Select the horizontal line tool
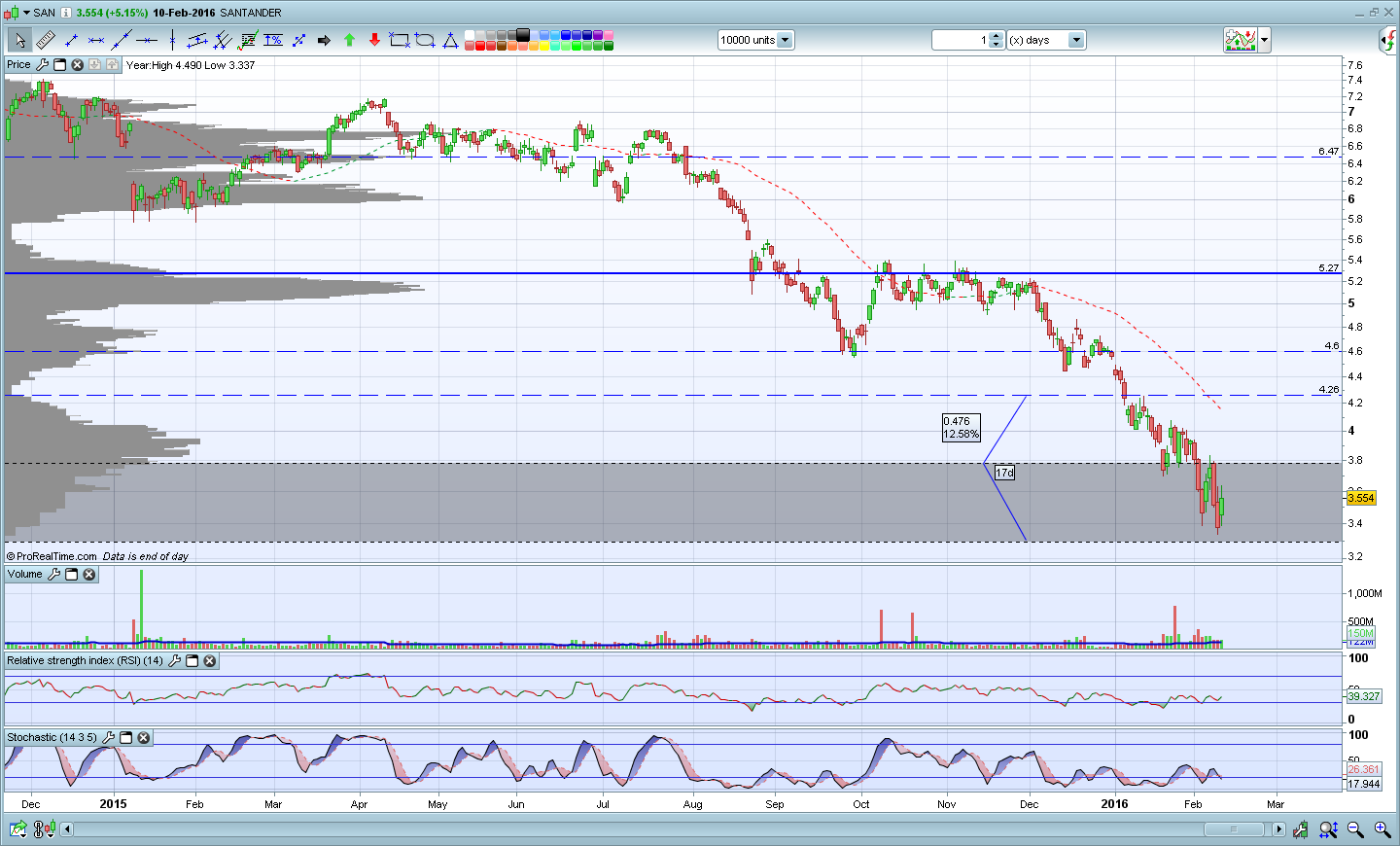The image size is (1400, 846). tap(147, 40)
